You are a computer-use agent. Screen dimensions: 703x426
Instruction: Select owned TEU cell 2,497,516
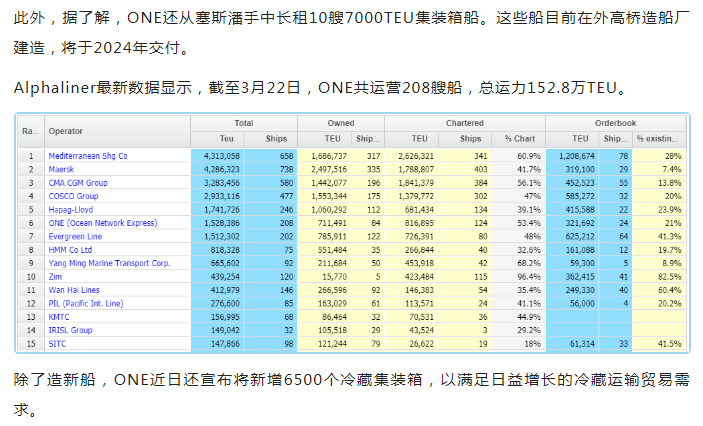point(325,170)
